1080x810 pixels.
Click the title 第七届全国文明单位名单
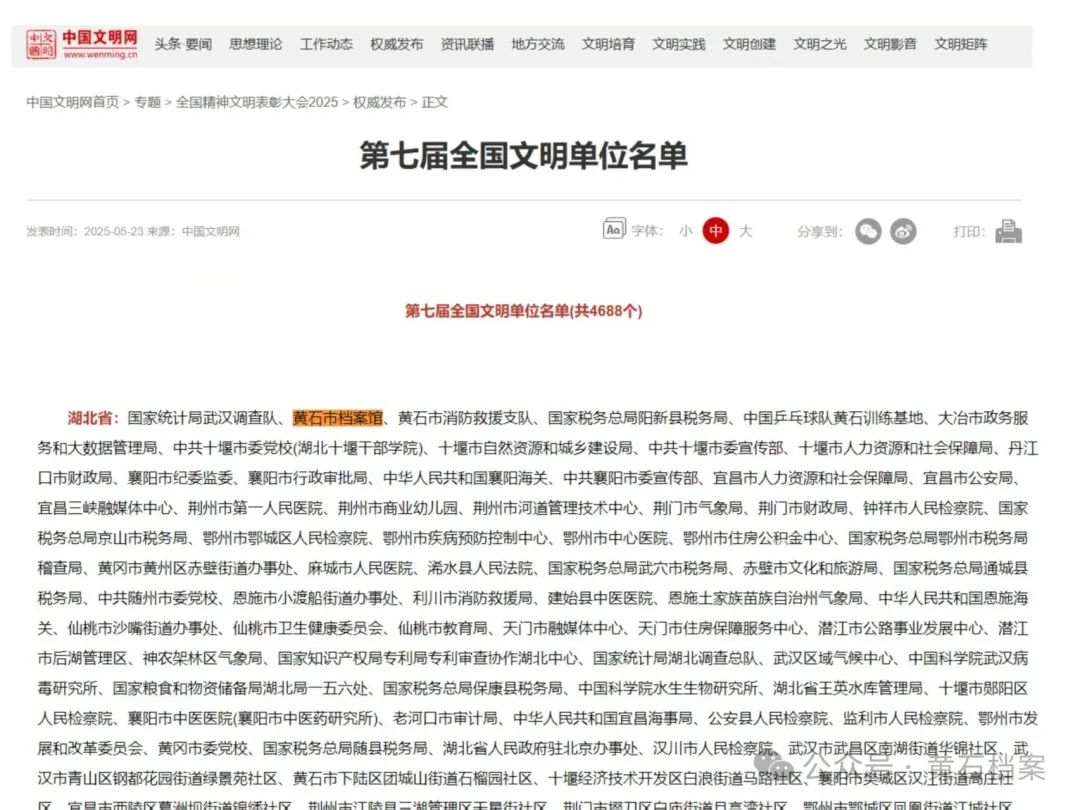click(x=523, y=156)
